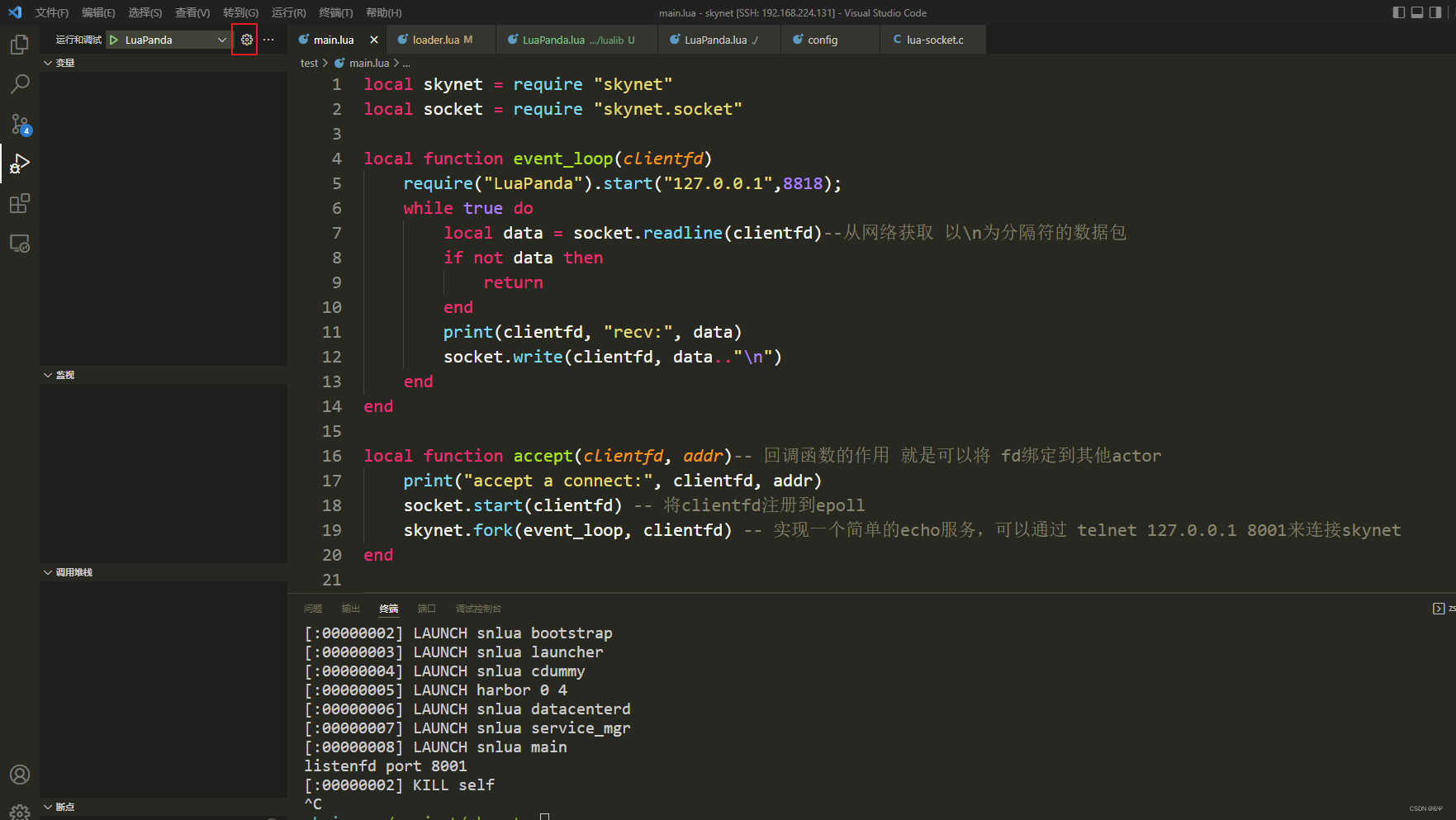Click the VS Code logo icon
Image resolution: width=1456 pixels, height=820 pixels.
point(14,12)
